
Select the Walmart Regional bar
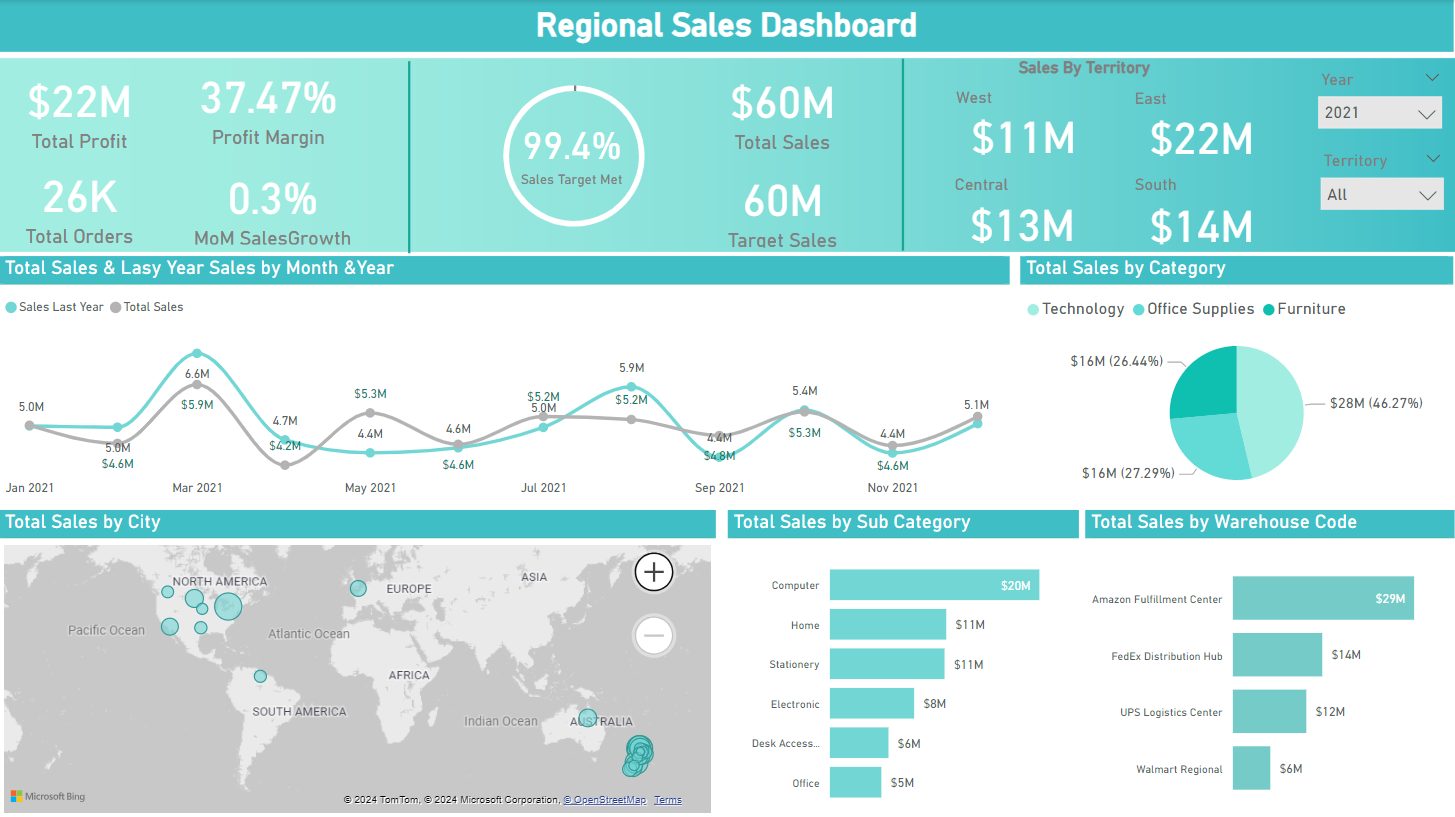pos(1251,768)
